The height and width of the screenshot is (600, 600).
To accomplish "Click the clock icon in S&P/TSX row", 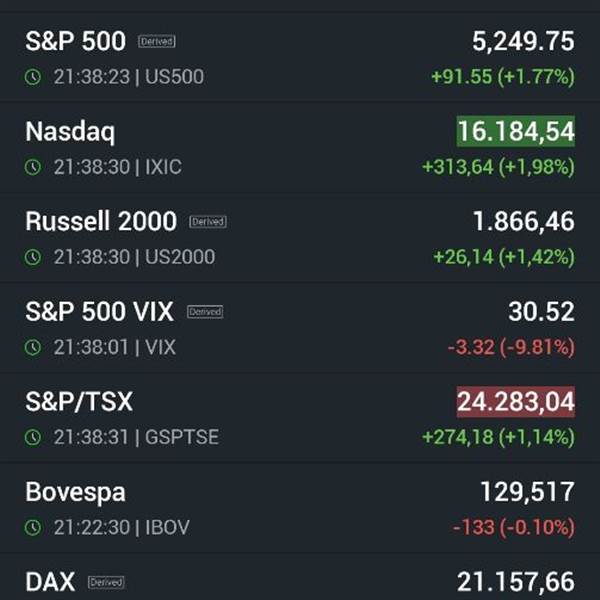I will click(x=33, y=437).
